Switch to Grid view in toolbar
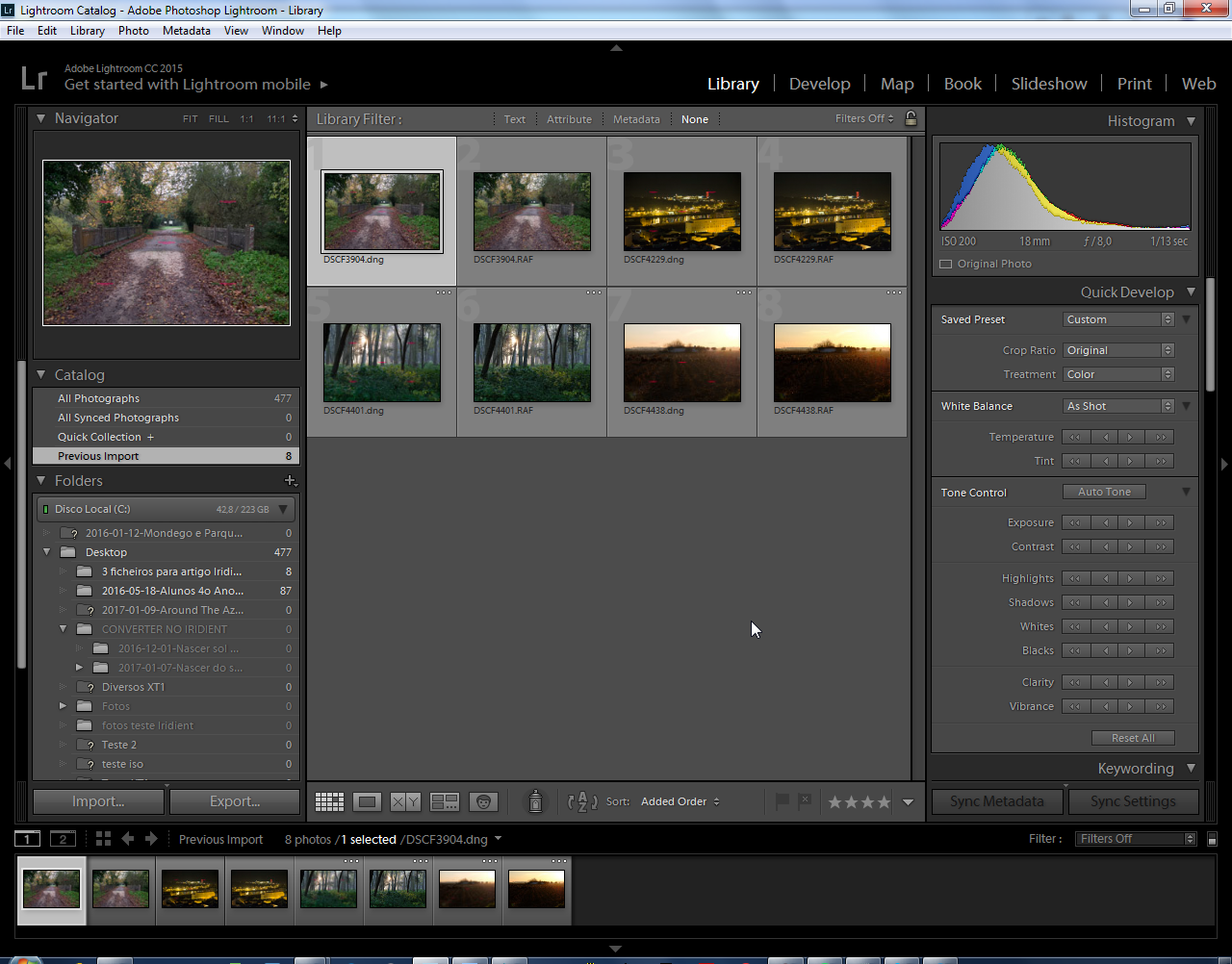The width and height of the screenshot is (1232, 964). [329, 801]
